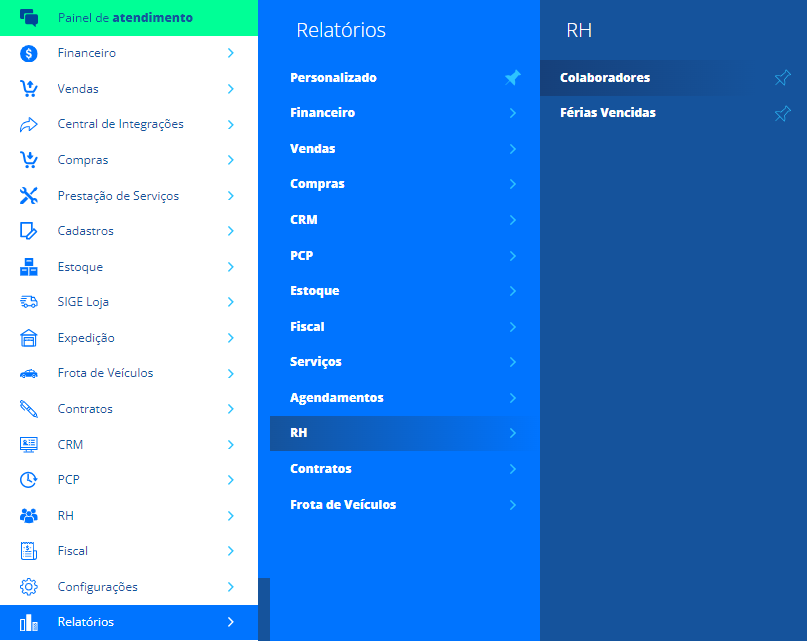Select the Relatórios sidebar item
The height and width of the screenshot is (641, 807).
click(129, 622)
